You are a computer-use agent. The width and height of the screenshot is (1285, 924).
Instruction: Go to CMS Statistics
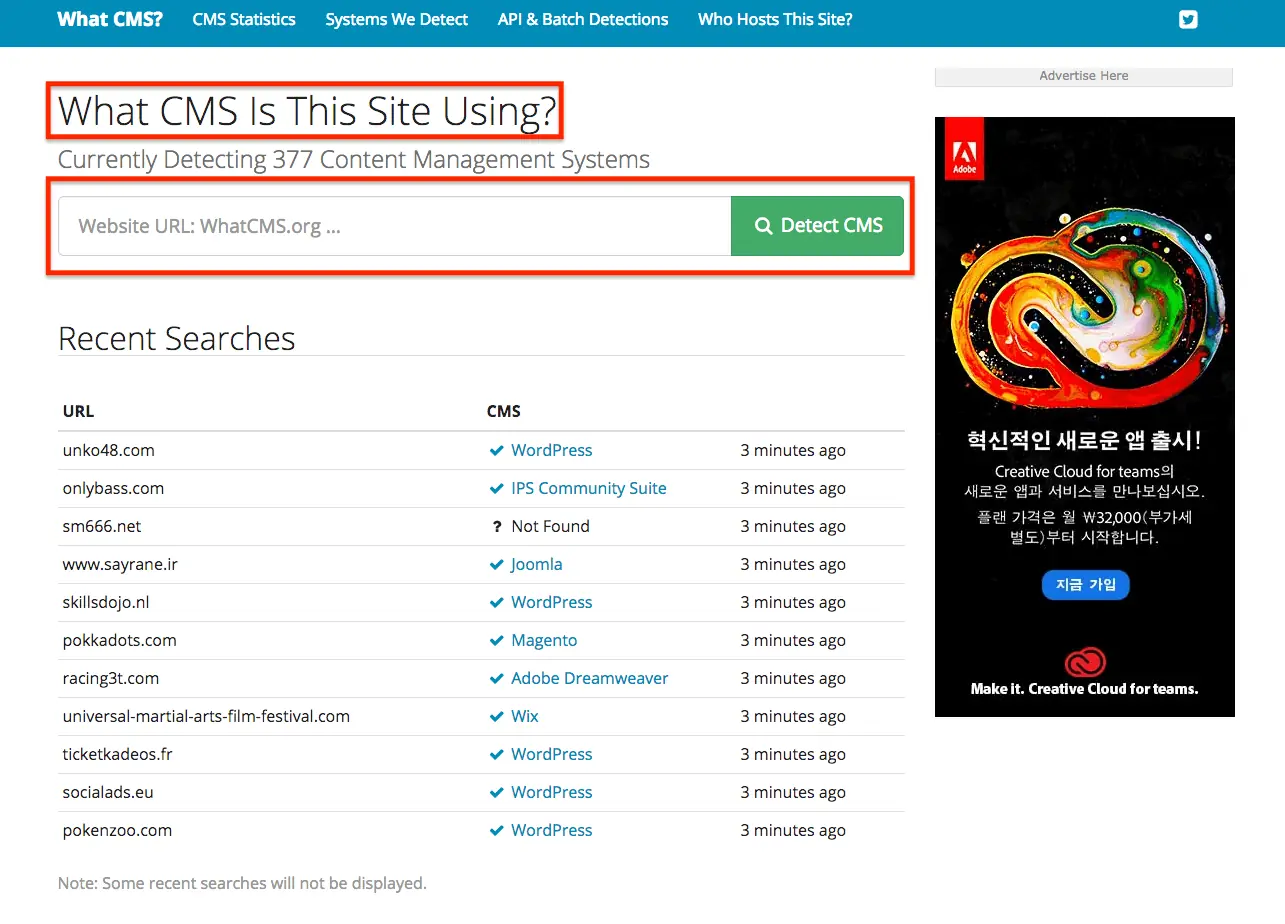(x=244, y=19)
